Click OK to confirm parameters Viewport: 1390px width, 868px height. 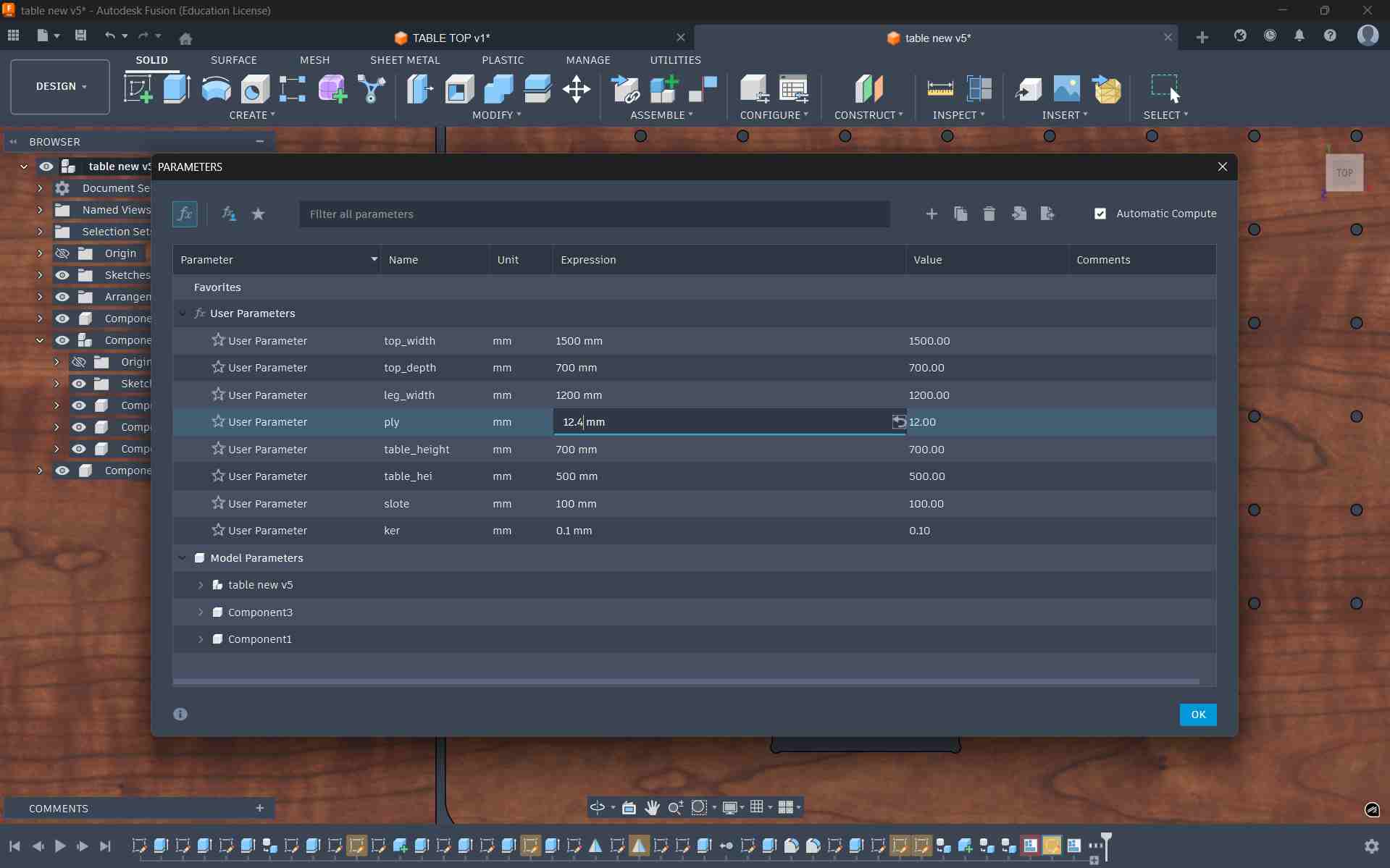1197,715
